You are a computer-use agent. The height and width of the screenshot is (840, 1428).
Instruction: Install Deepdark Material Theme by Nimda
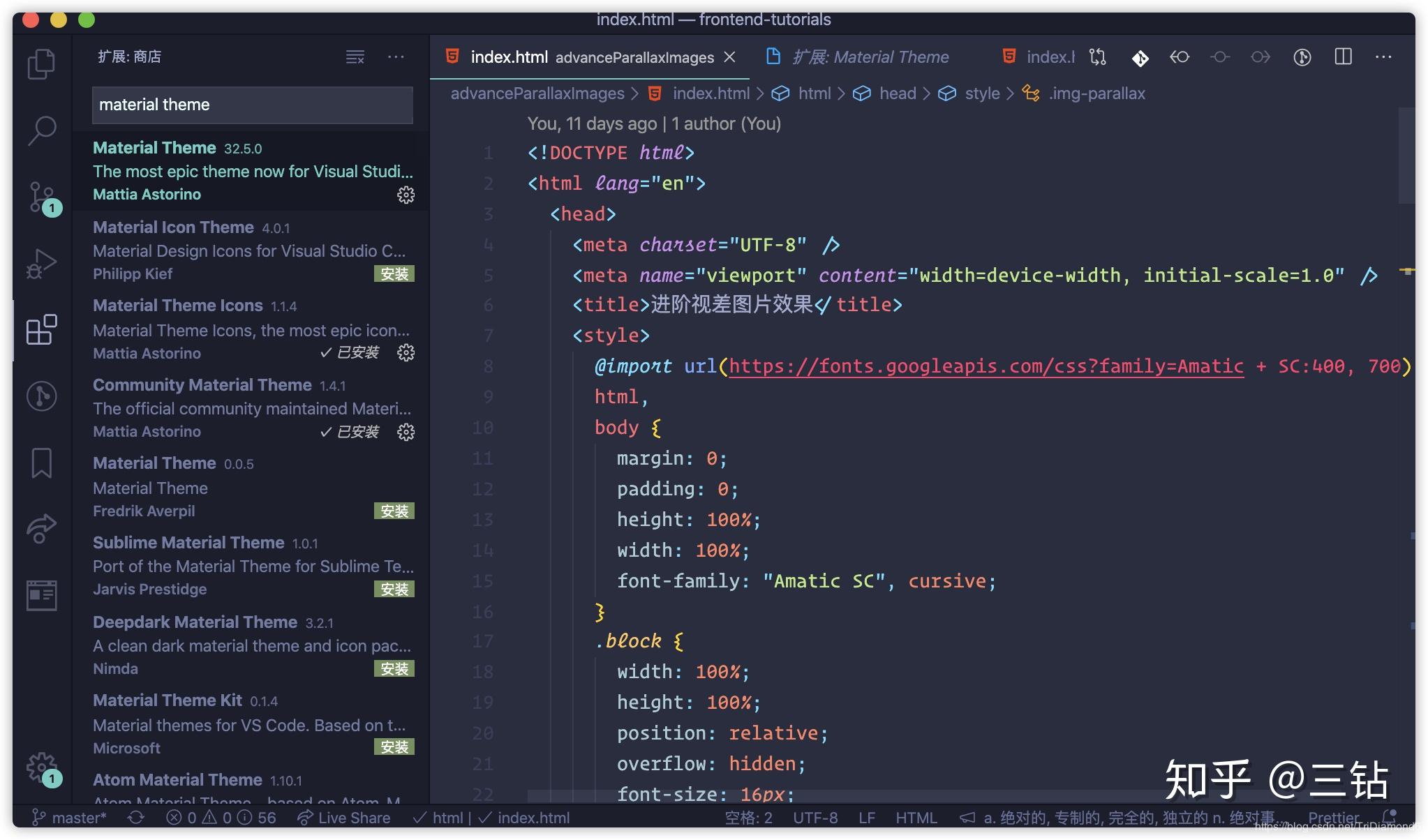(x=396, y=668)
